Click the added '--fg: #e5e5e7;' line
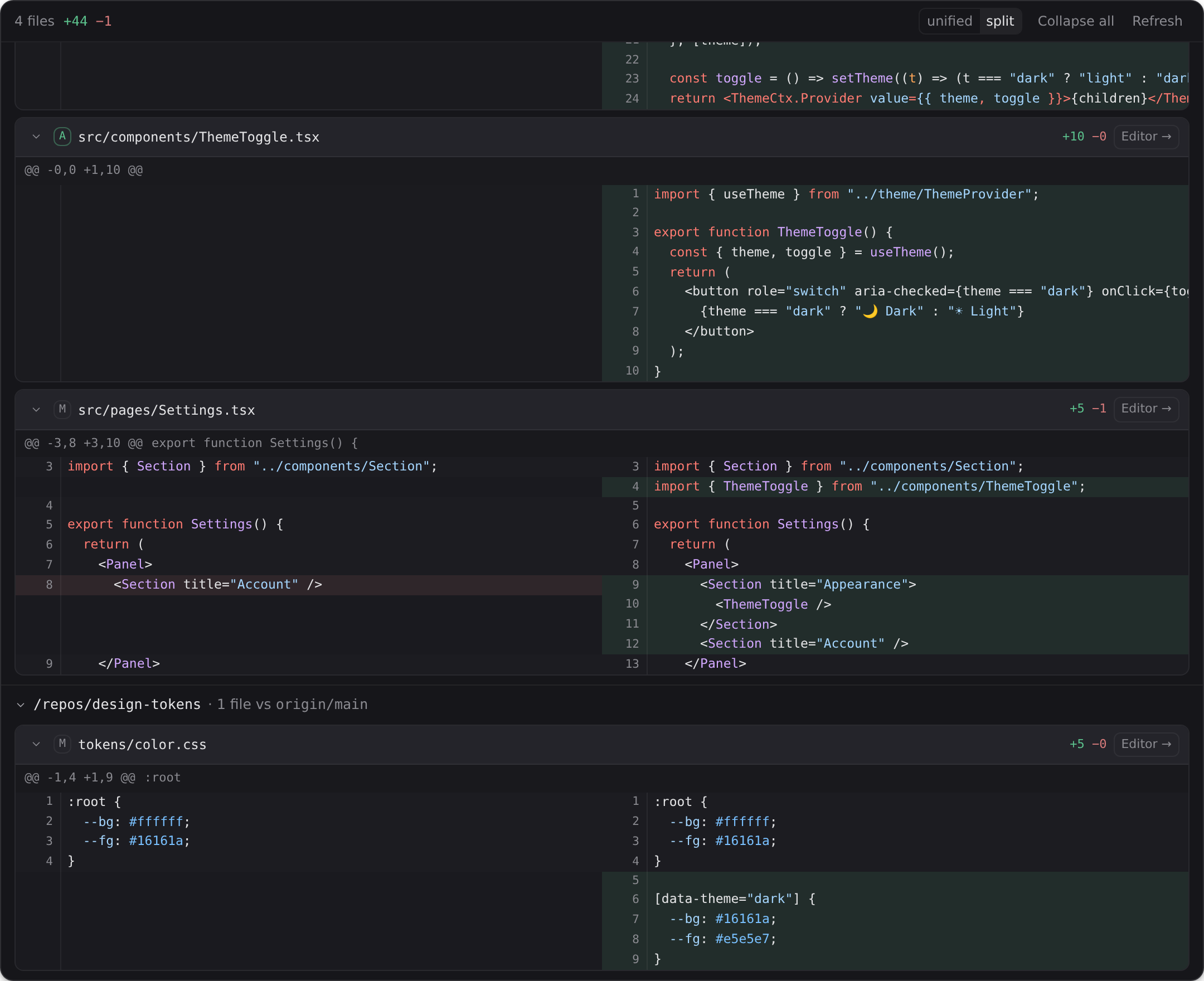This screenshot has height=981, width=1204. [895, 939]
